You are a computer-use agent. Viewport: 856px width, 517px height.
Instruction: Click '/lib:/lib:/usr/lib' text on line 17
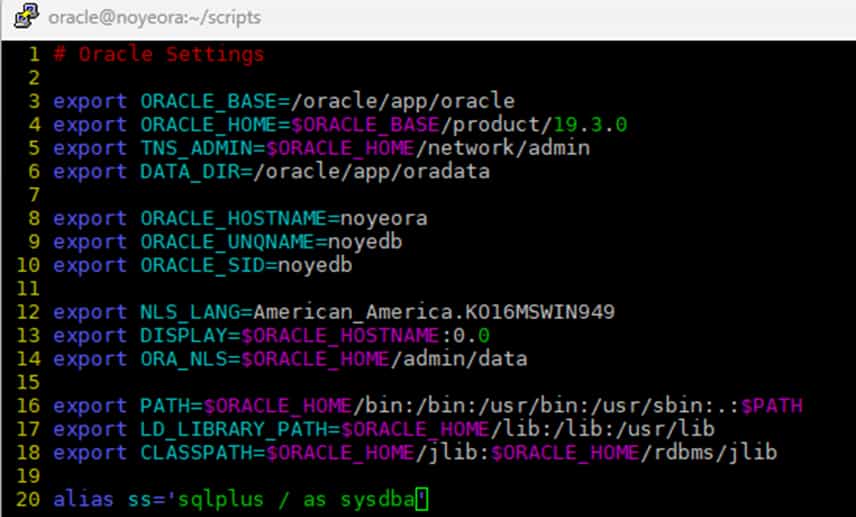[x=602, y=430]
